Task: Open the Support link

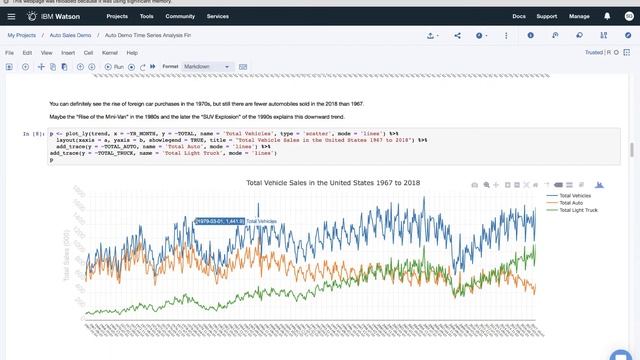Action: [x=547, y=16]
